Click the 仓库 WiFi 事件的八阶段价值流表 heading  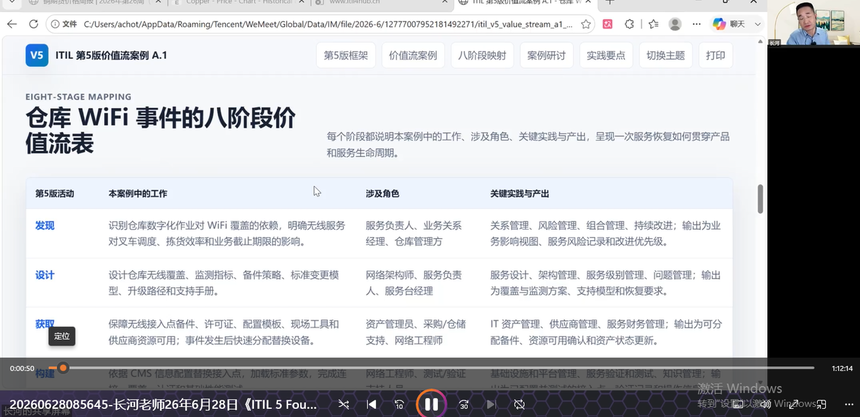click(x=161, y=131)
